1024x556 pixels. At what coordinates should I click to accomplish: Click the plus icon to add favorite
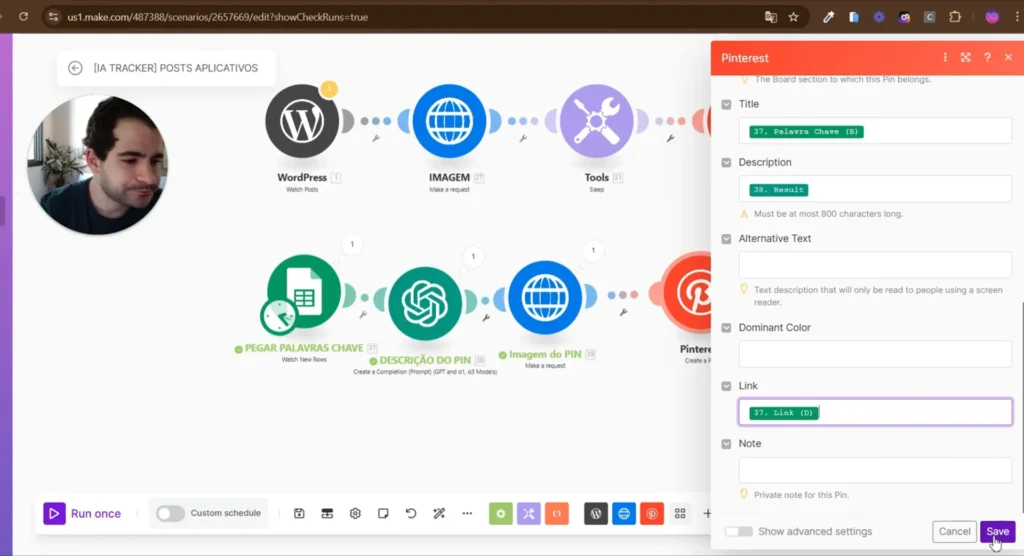pyautogui.click(x=707, y=514)
